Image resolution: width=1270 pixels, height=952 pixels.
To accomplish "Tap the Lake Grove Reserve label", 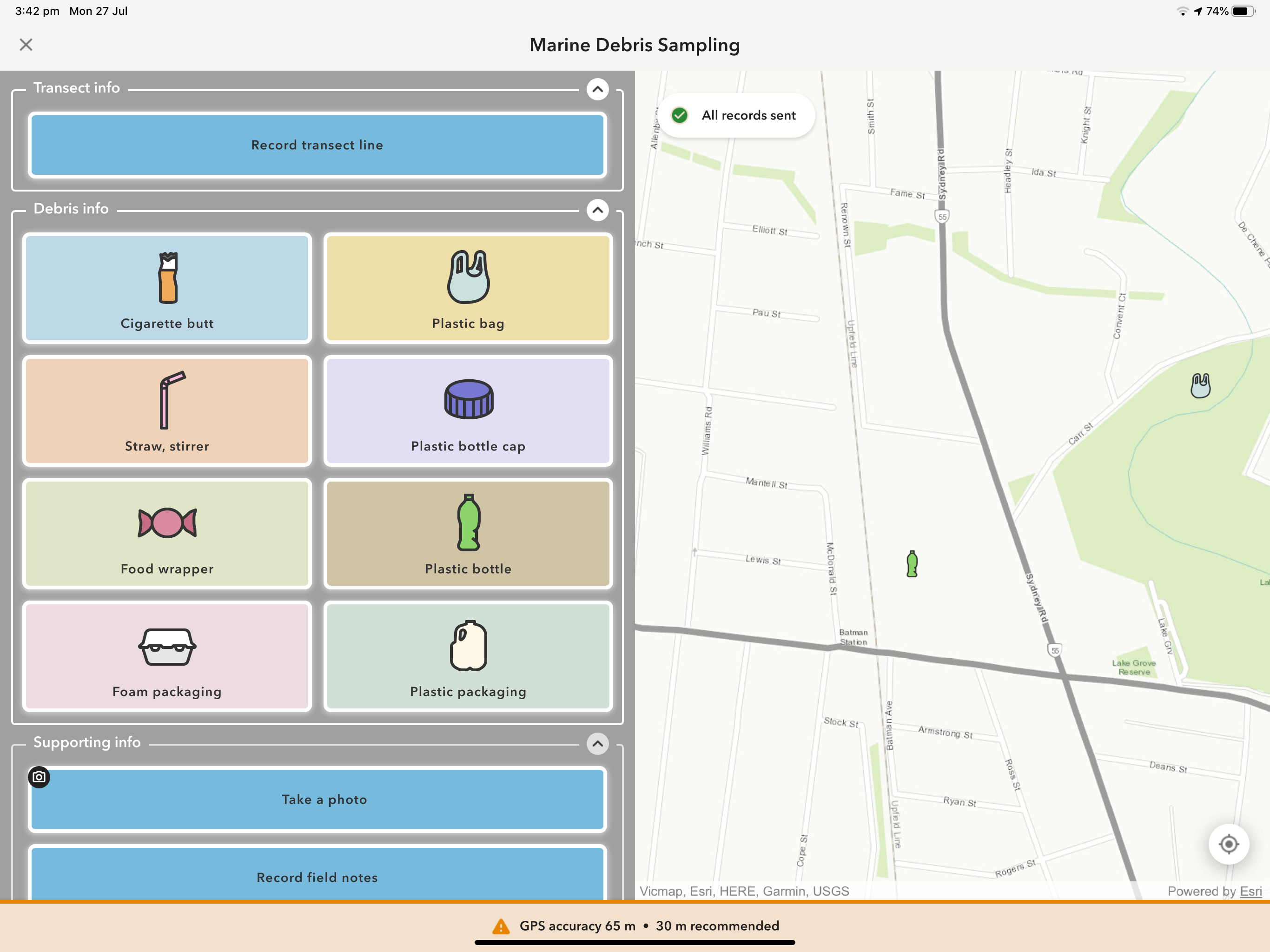I will [x=1133, y=667].
